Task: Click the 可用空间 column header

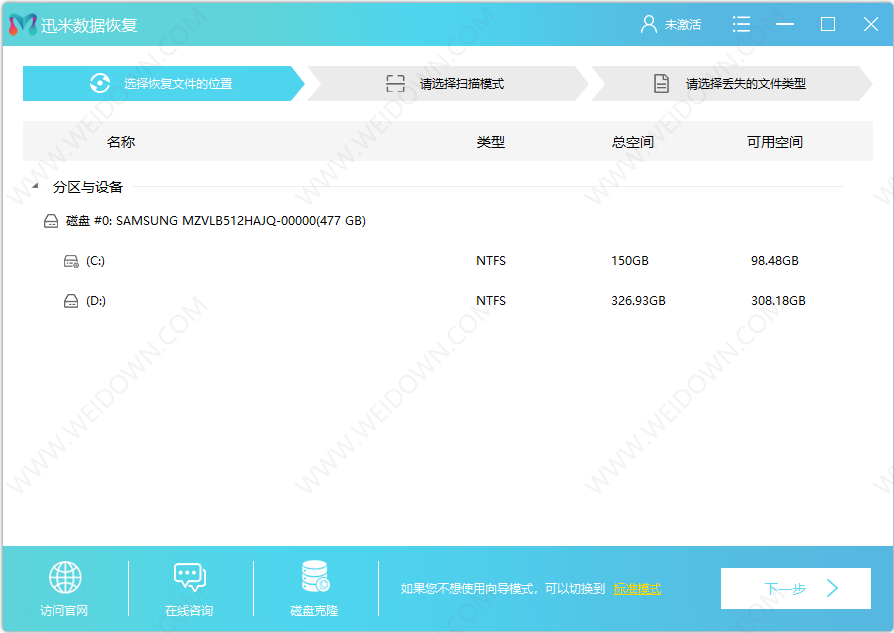Action: (775, 141)
